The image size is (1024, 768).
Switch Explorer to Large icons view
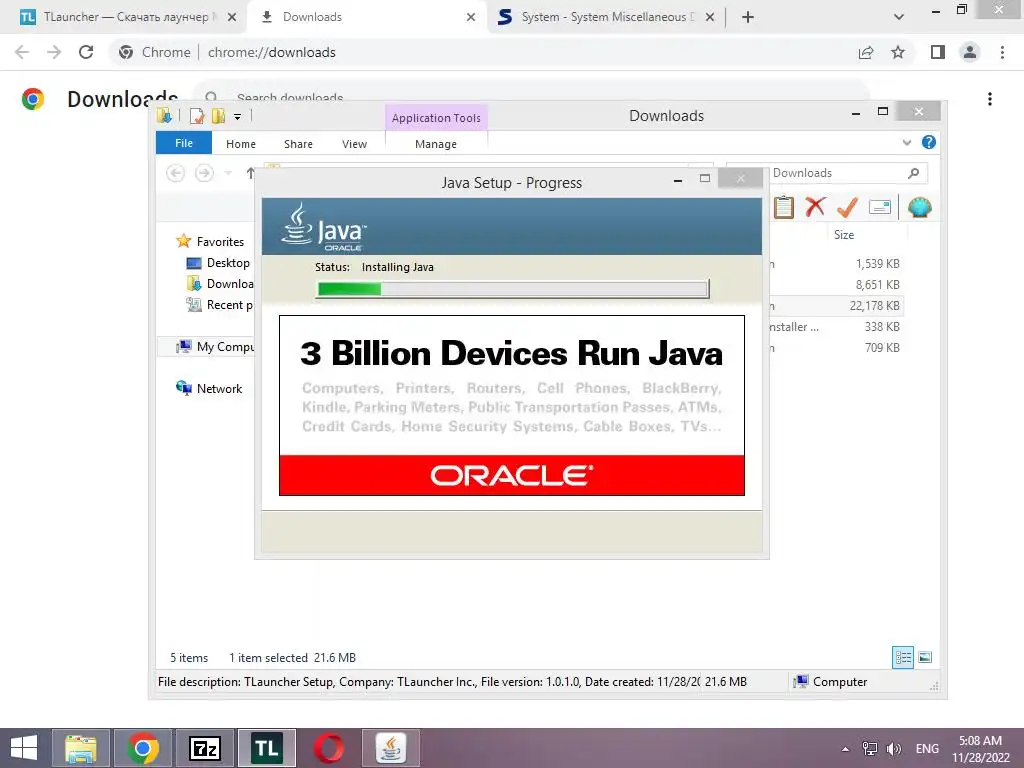click(925, 657)
